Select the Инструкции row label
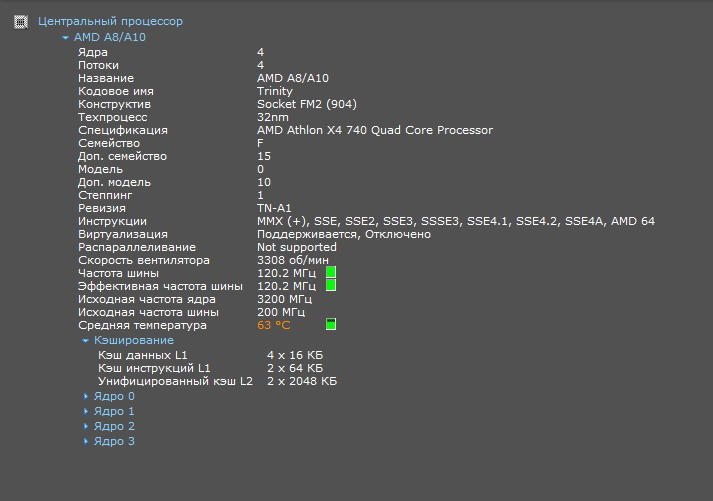This screenshot has width=713, height=501. tap(113, 221)
